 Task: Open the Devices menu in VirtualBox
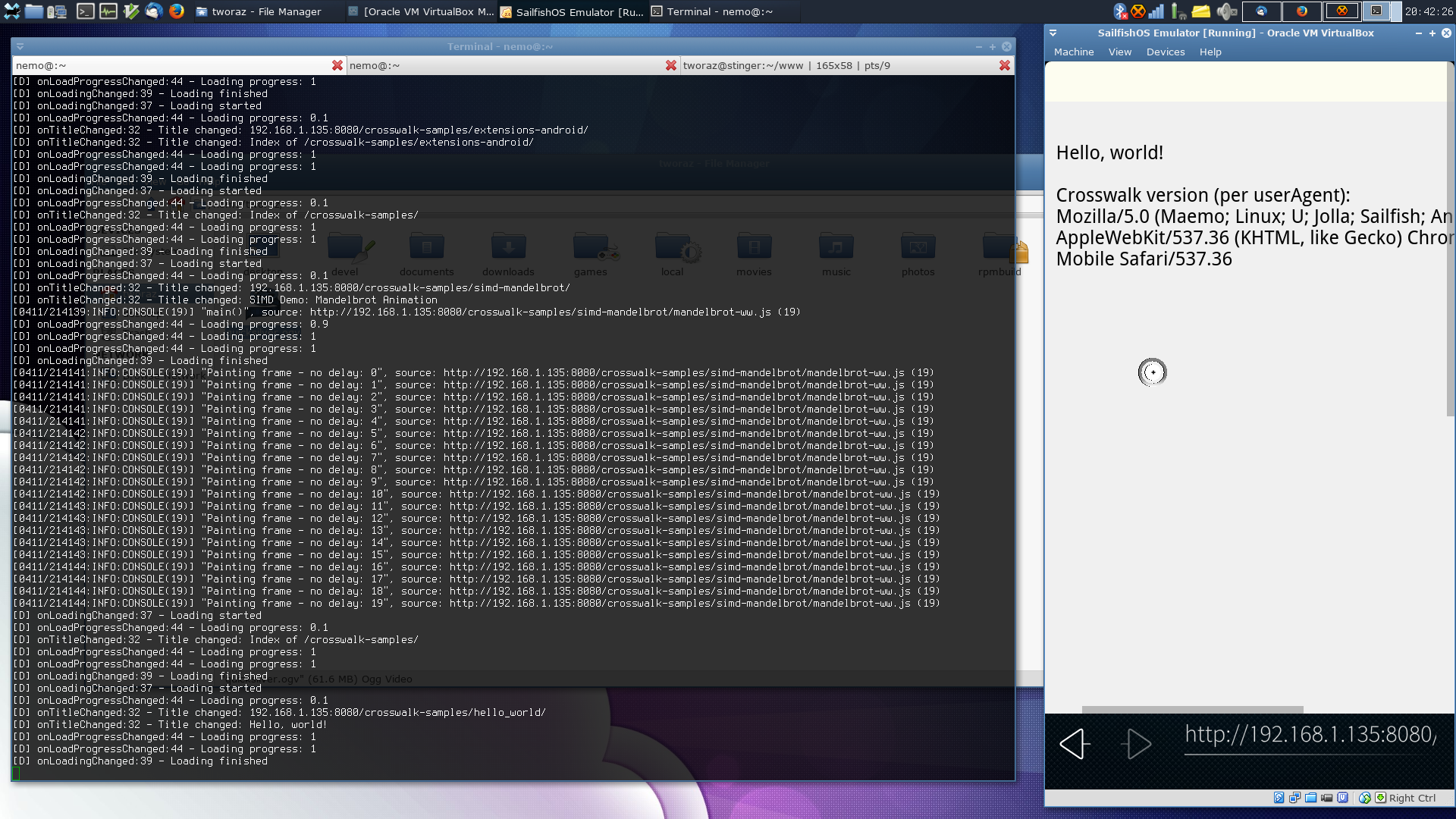pos(1165,52)
